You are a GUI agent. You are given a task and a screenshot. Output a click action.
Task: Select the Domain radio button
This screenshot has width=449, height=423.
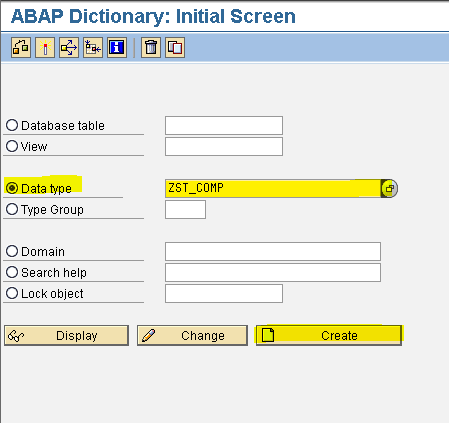click(12, 251)
